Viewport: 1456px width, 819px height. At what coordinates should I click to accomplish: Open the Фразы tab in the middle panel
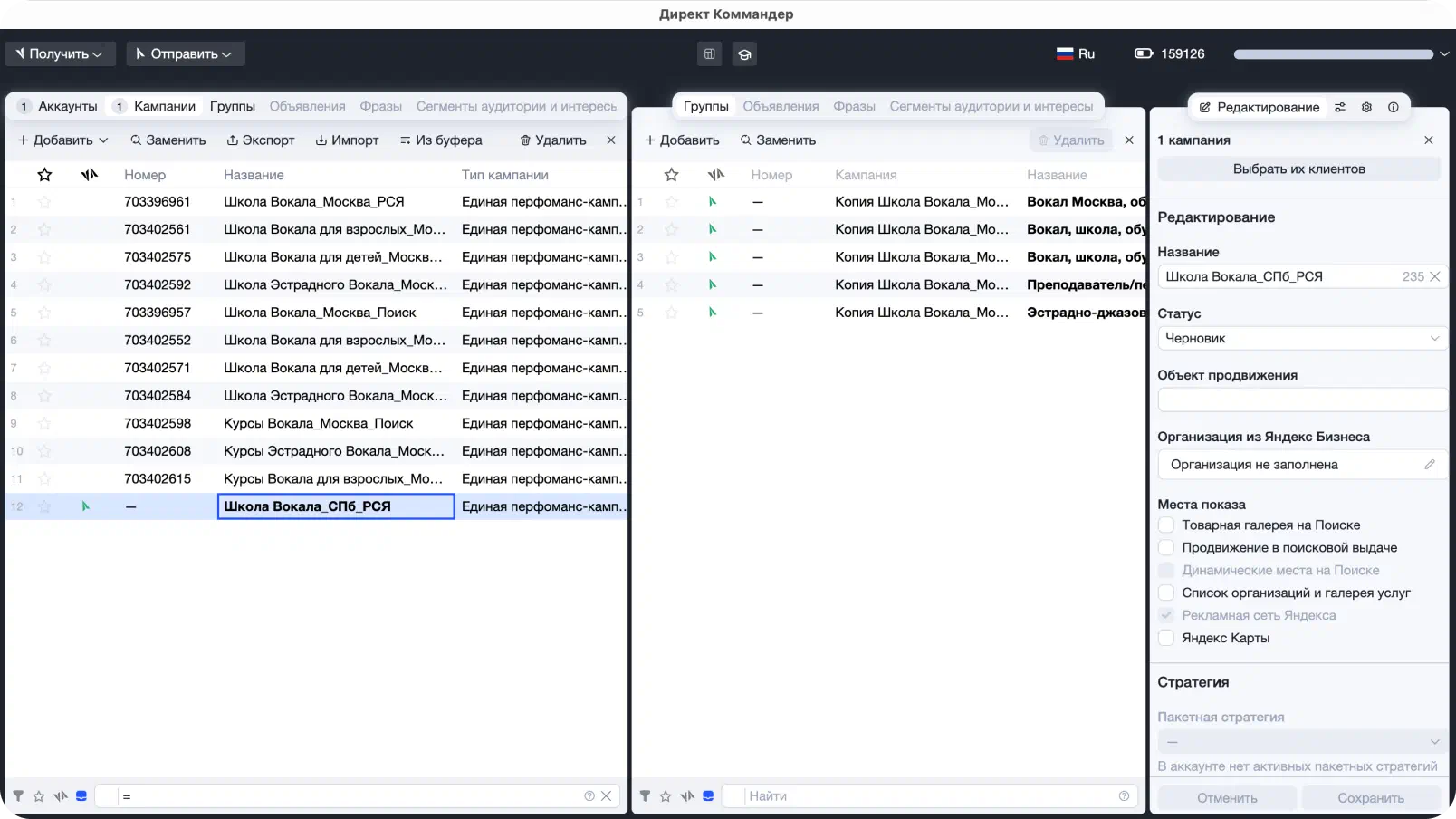(x=854, y=107)
